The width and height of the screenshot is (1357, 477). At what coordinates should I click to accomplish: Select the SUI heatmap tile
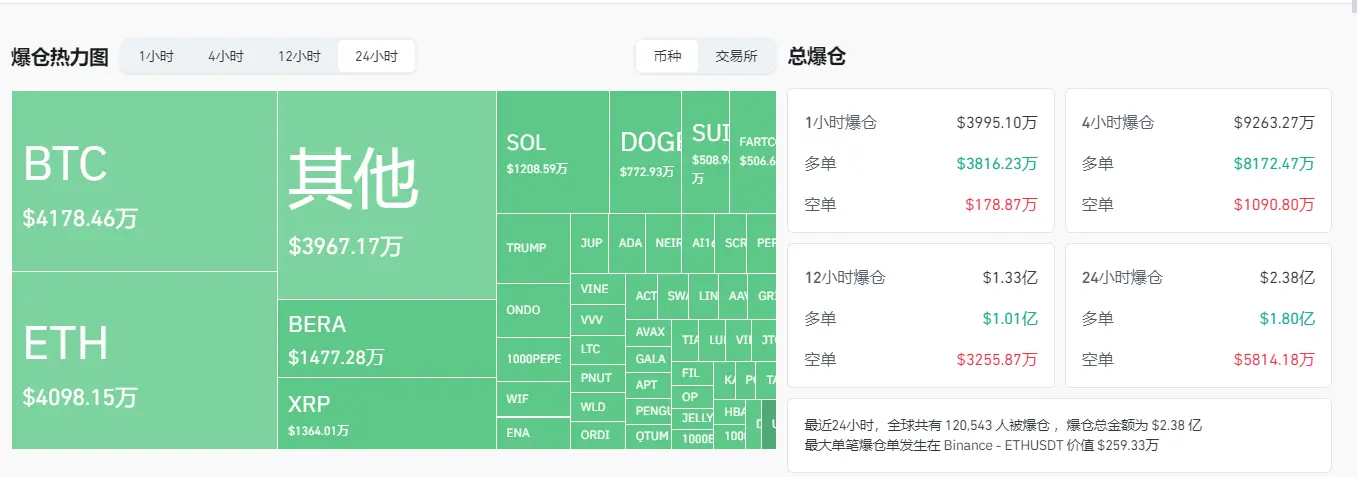click(x=706, y=152)
